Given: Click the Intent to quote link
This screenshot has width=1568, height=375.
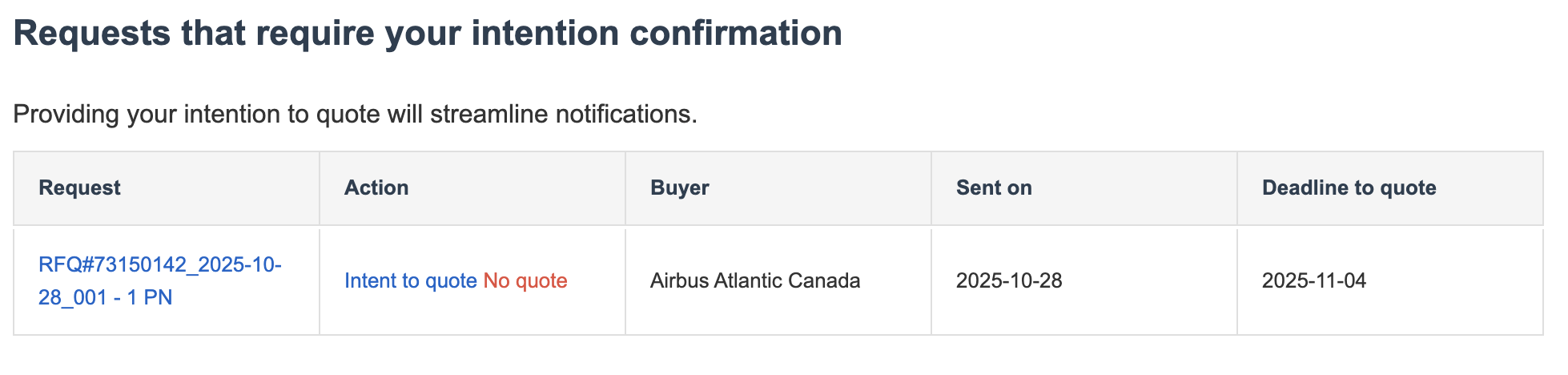Looking at the screenshot, I should (x=410, y=281).
